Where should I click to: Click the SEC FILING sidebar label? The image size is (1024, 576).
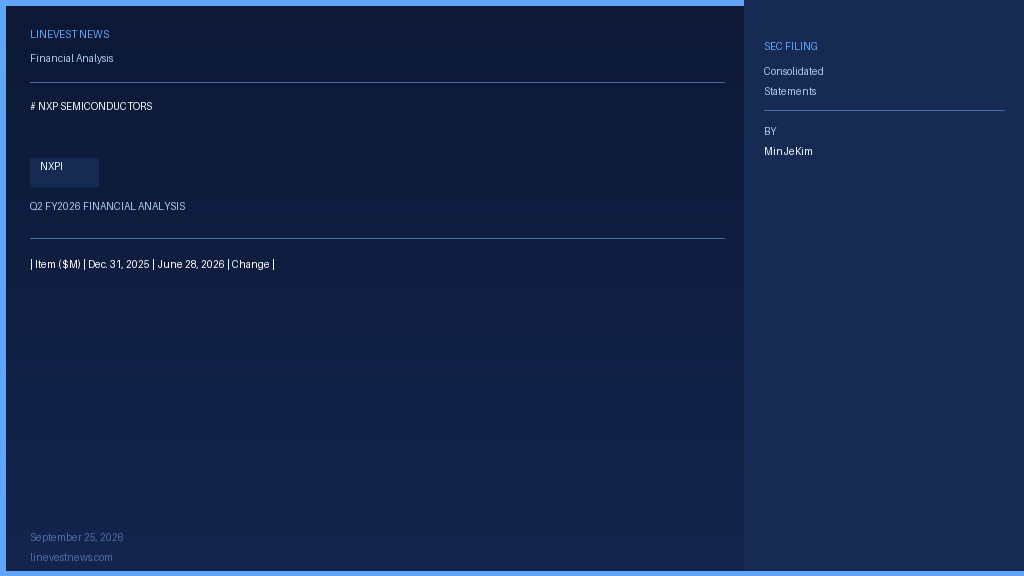(791, 47)
